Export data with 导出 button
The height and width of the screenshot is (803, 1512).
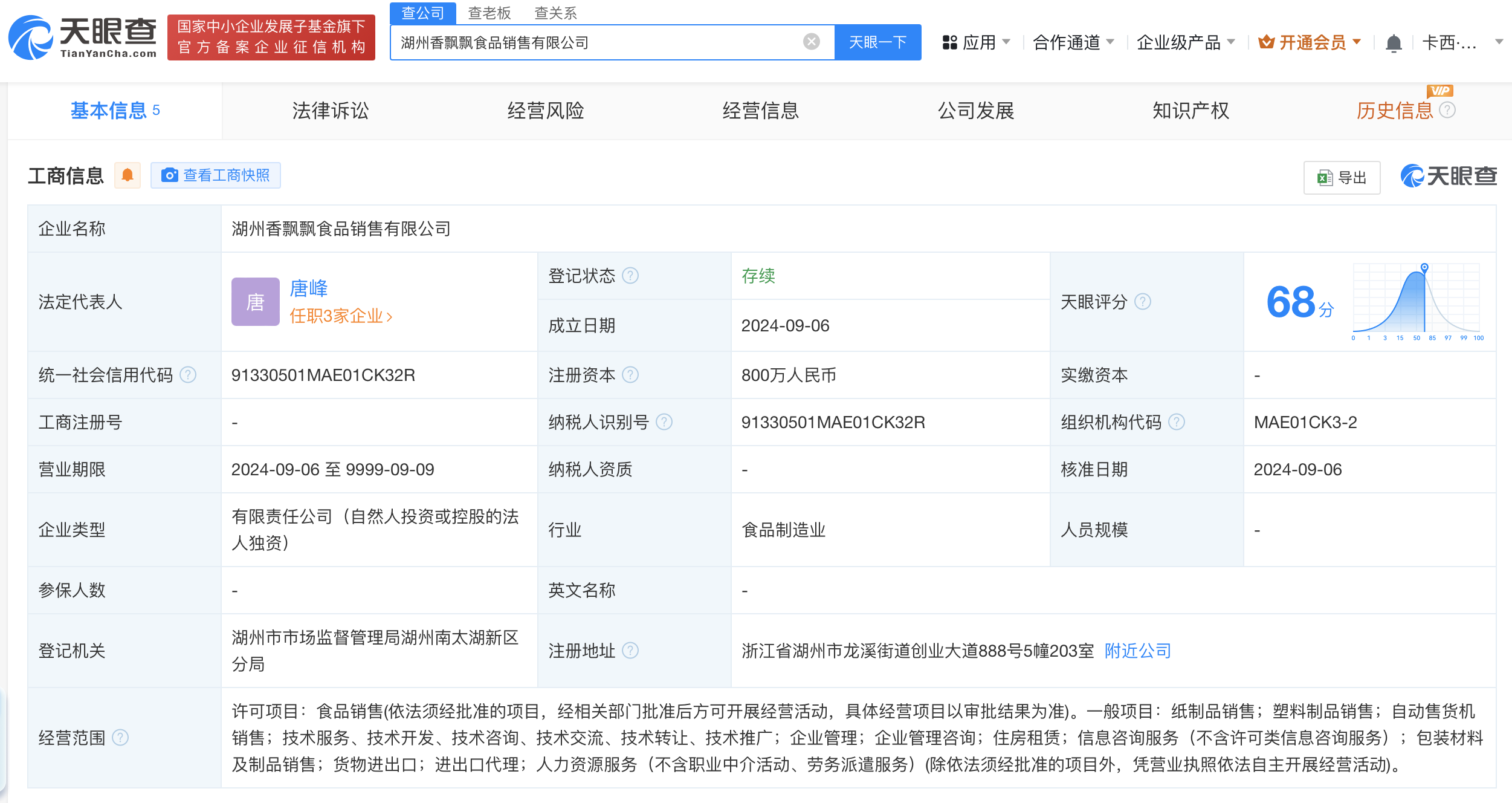(1342, 177)
